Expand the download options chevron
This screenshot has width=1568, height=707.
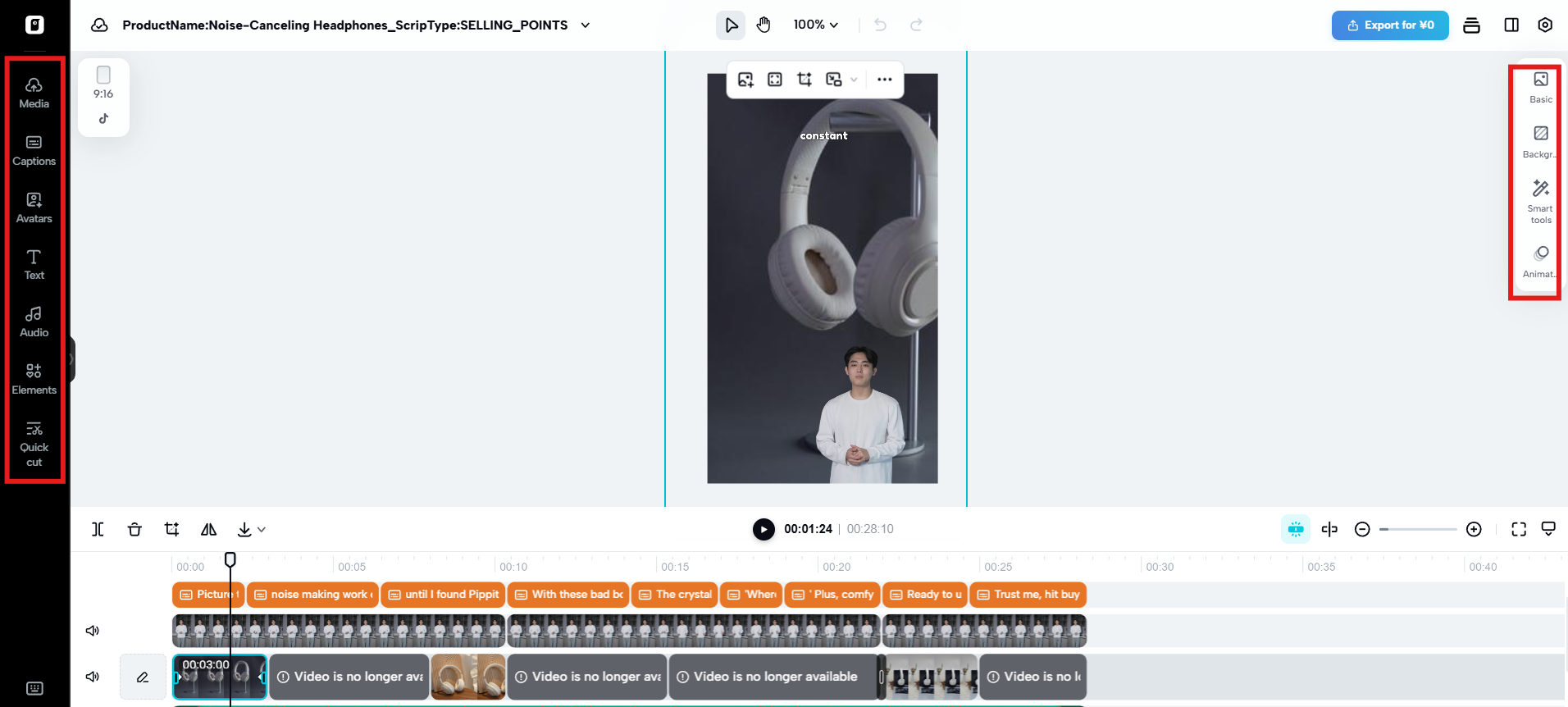coord(262,530)
